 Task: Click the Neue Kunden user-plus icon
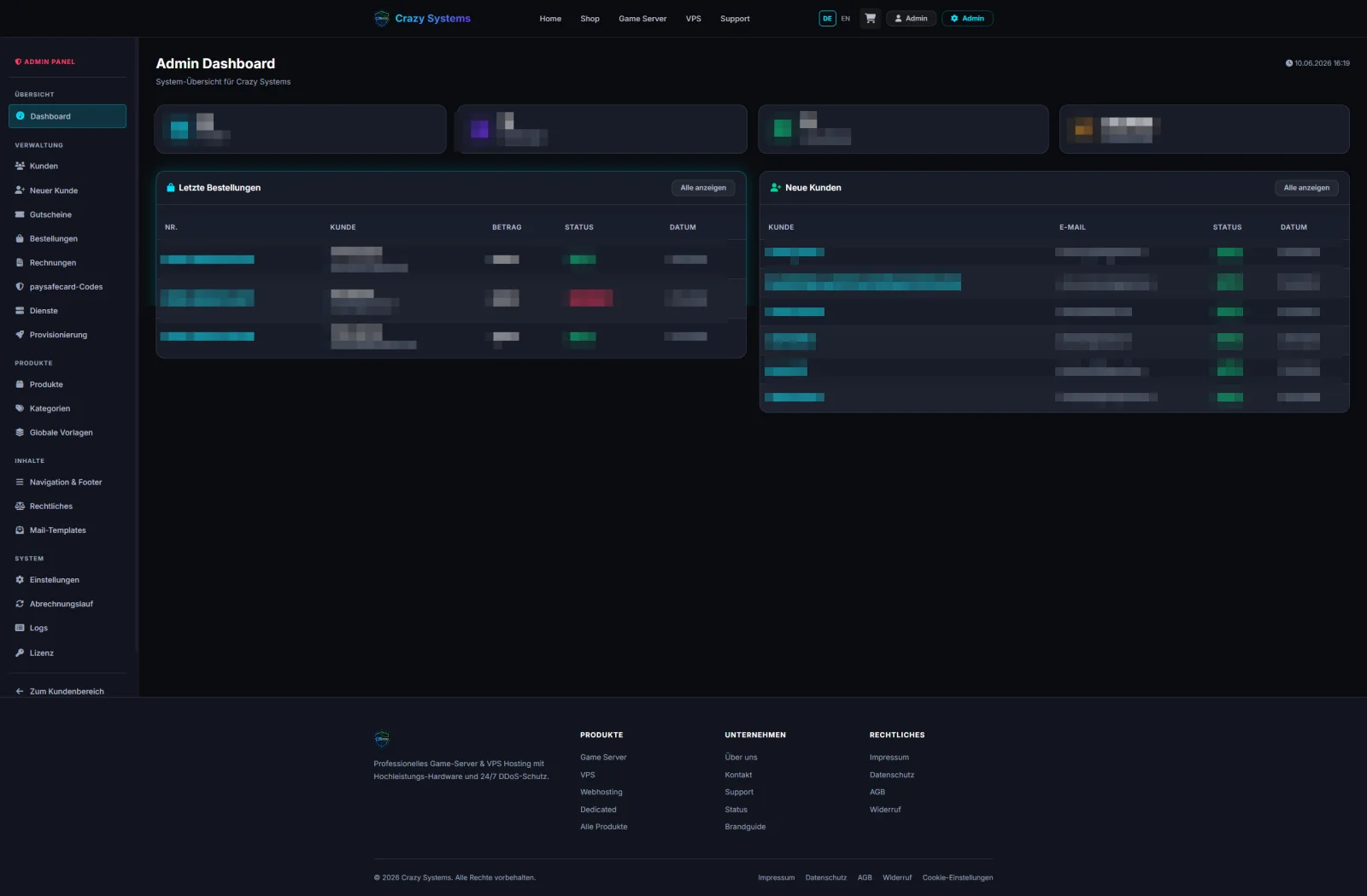(776, 187)
